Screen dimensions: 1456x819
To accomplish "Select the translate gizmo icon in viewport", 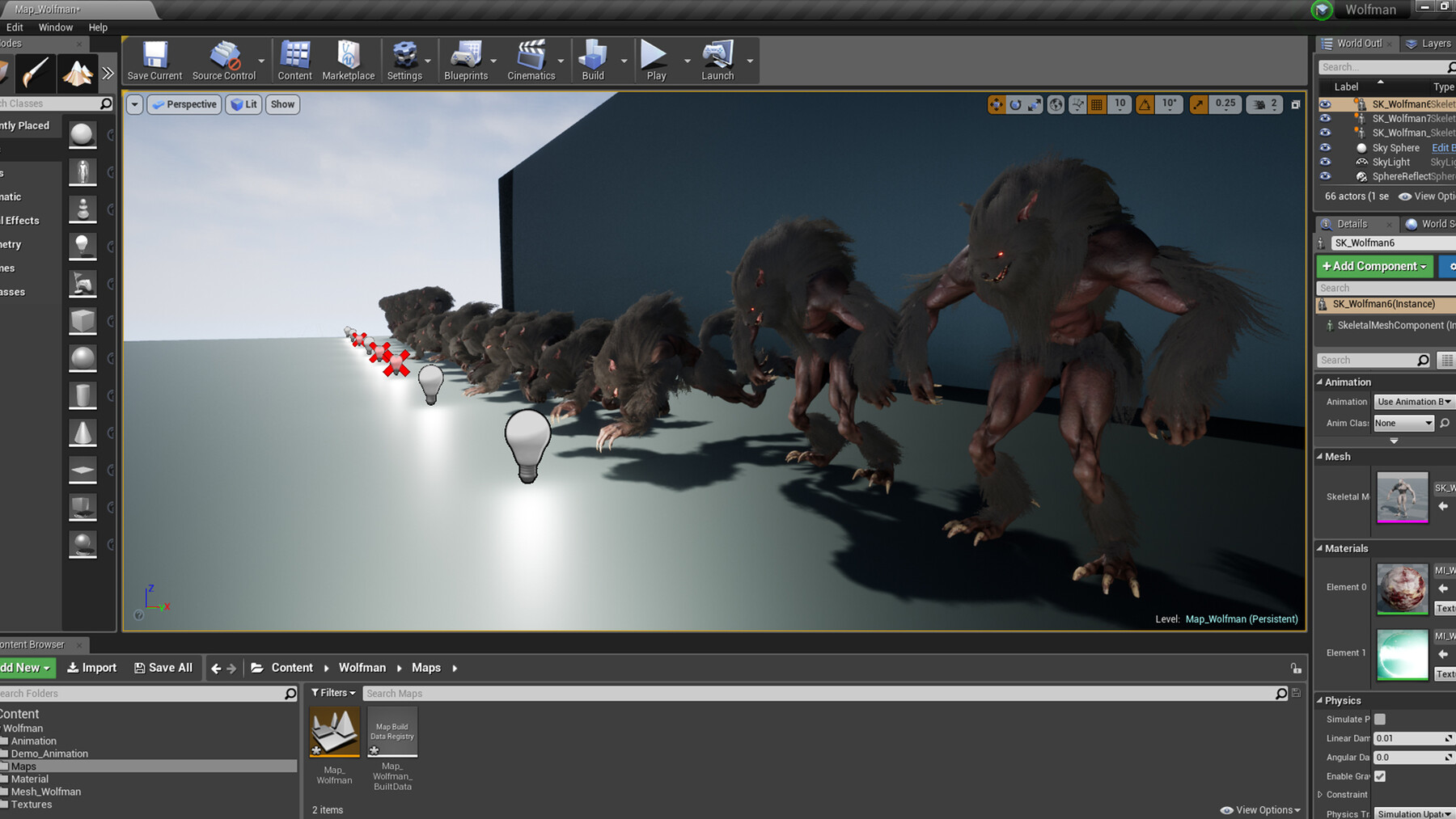I will click(x=996, y=104).
